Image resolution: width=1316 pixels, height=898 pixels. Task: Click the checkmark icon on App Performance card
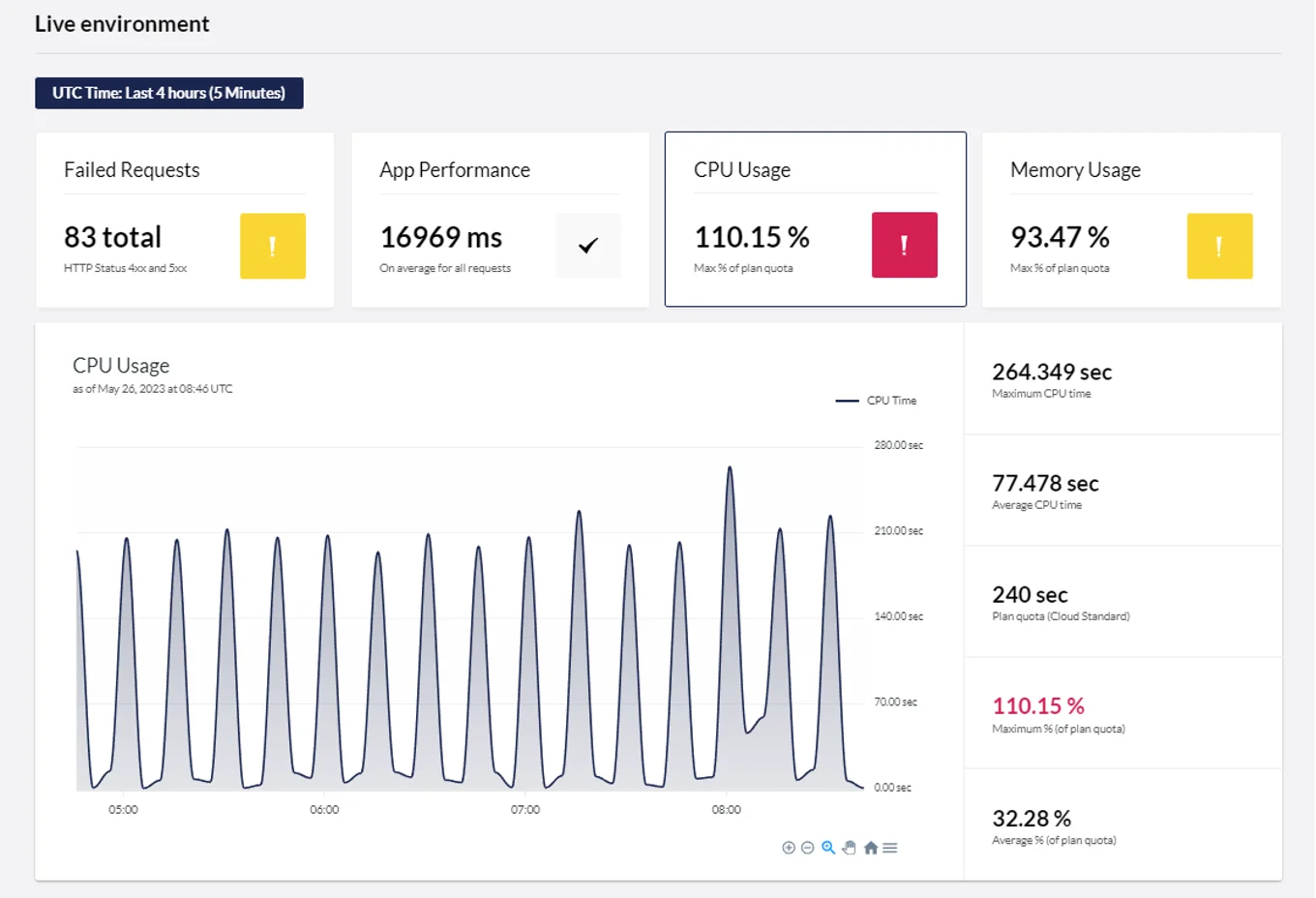point(588,245)
